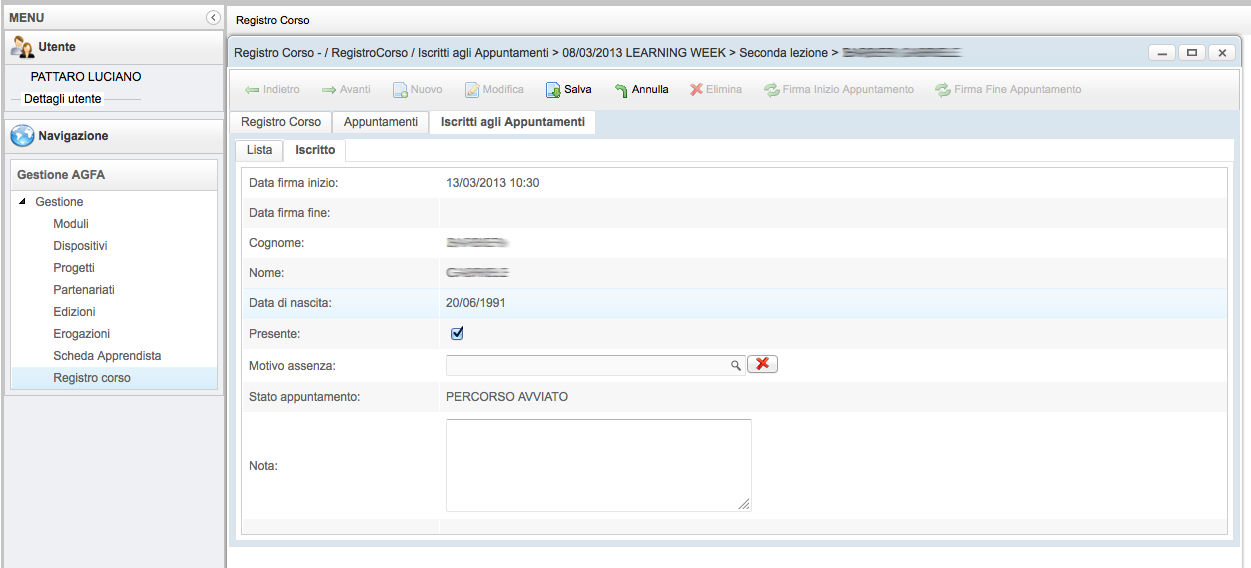Select Scheda Apprendista in navigation tree
The height and width of the screenshot is (568, 1251).
point(107,356)
